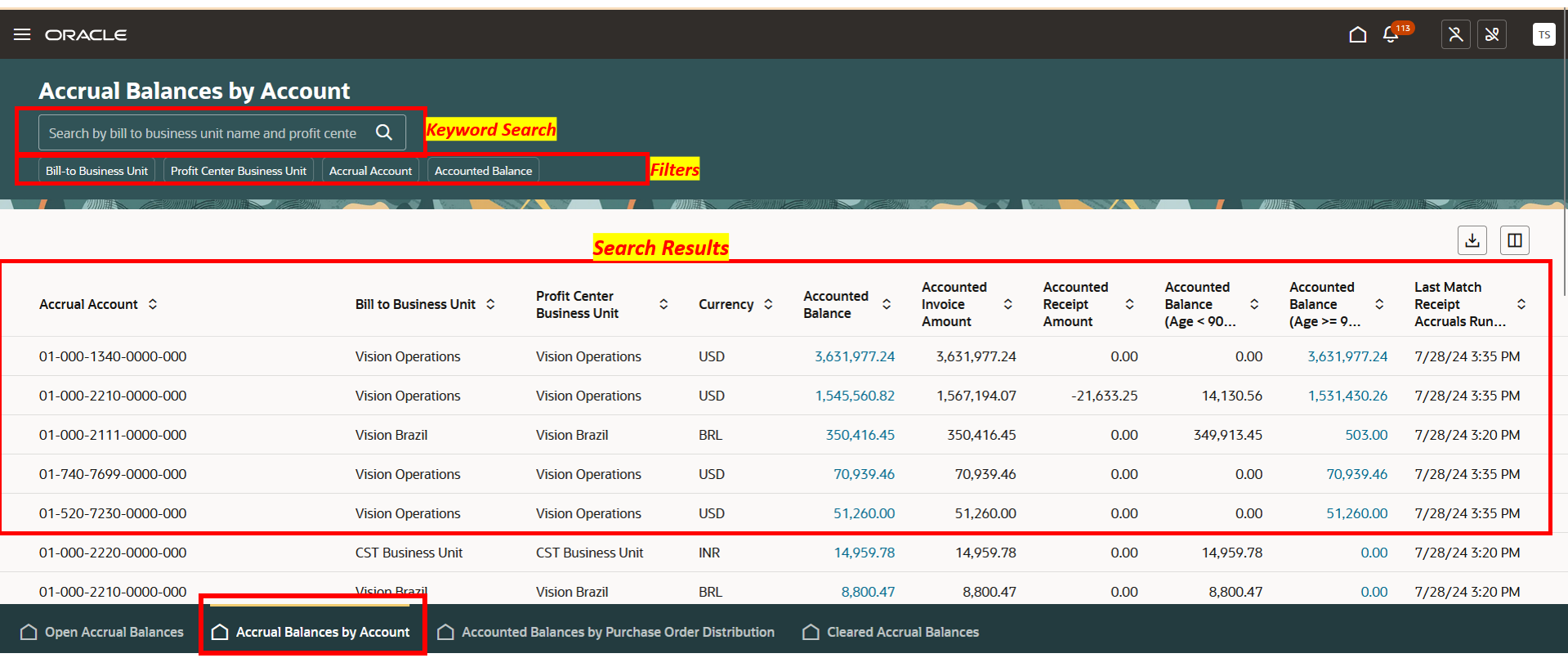
Task: Open the TS user profile menu
Action: coord(1543,34)
